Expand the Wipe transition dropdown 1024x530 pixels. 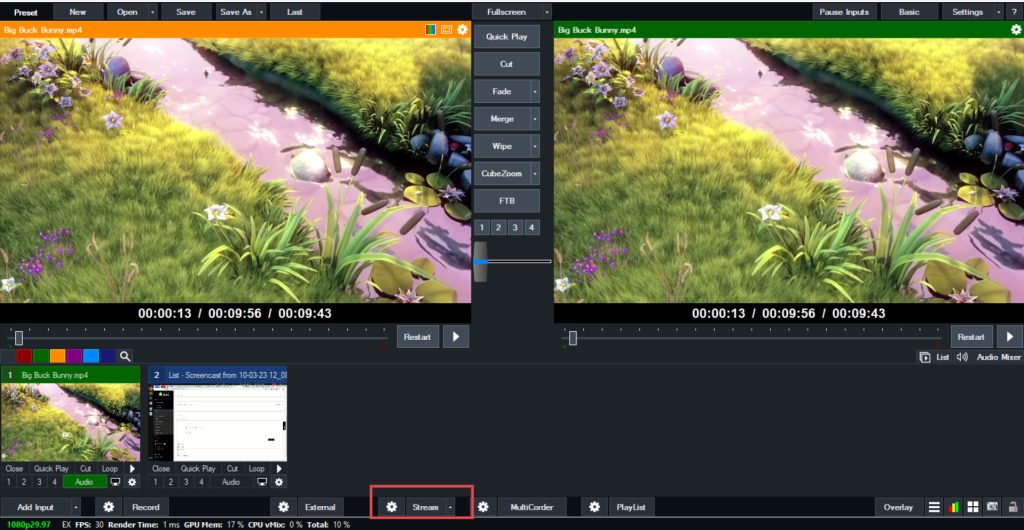[535, 146]
